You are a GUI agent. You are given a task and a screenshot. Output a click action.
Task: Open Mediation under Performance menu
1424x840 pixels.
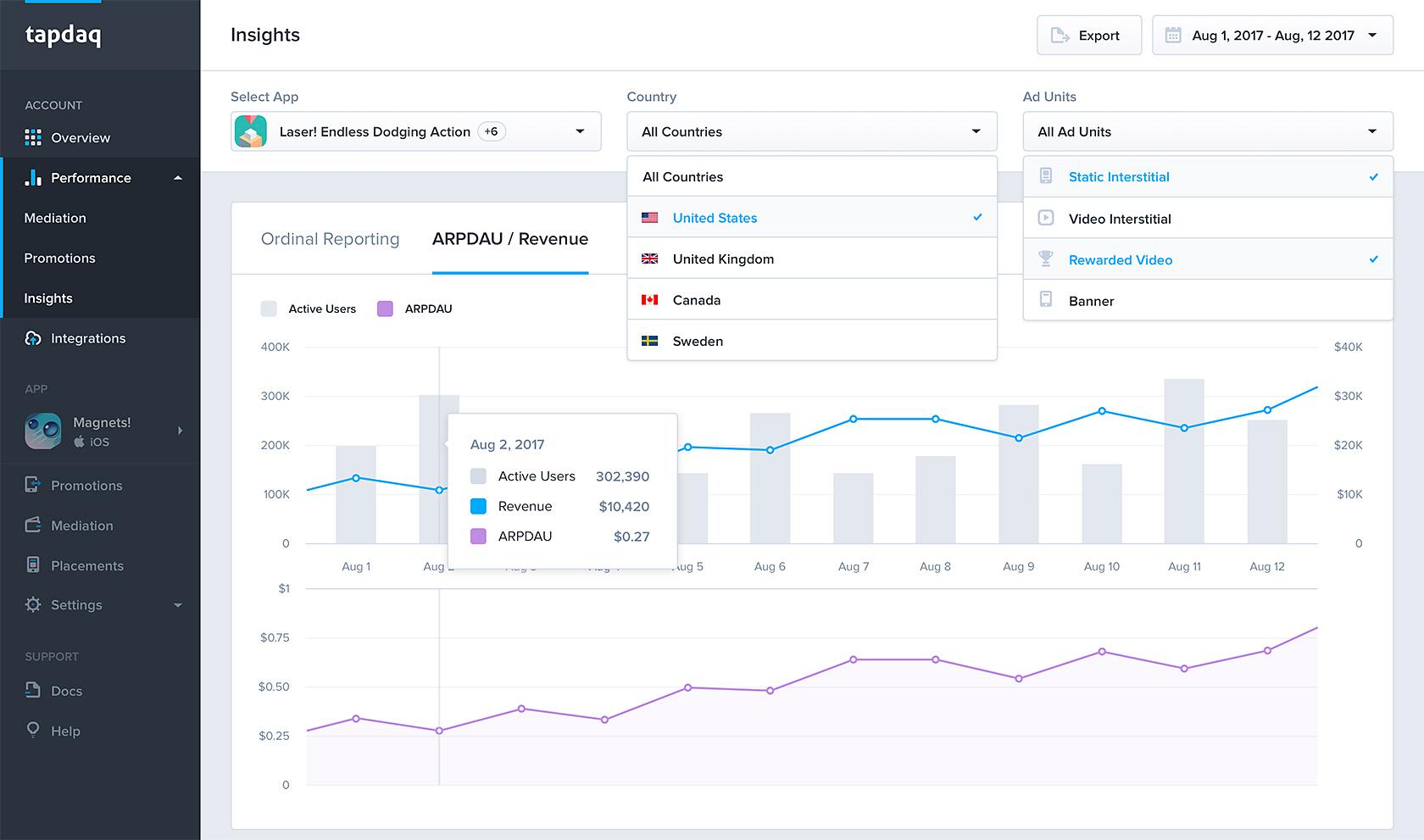pyautogui.click(x=55, y=218)
